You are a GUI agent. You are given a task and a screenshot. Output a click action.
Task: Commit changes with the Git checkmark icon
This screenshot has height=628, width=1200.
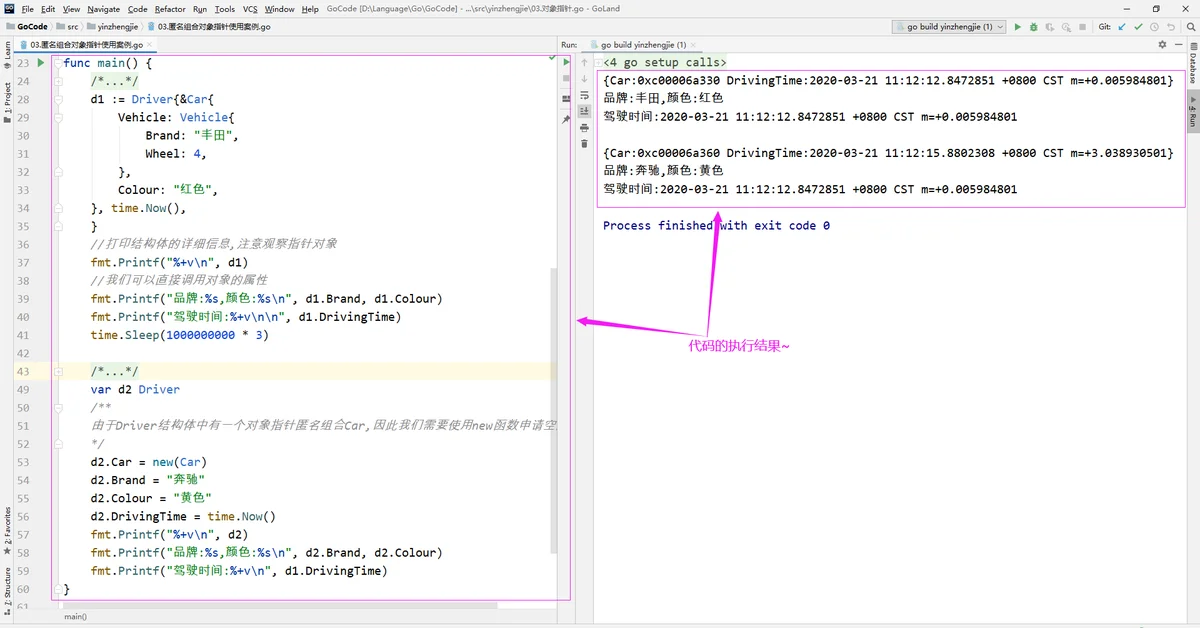(1137, 27)
